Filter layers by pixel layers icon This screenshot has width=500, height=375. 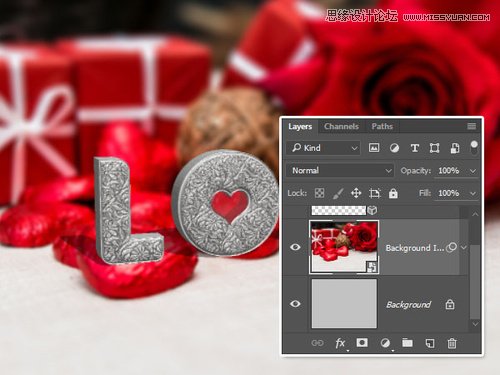374,148
